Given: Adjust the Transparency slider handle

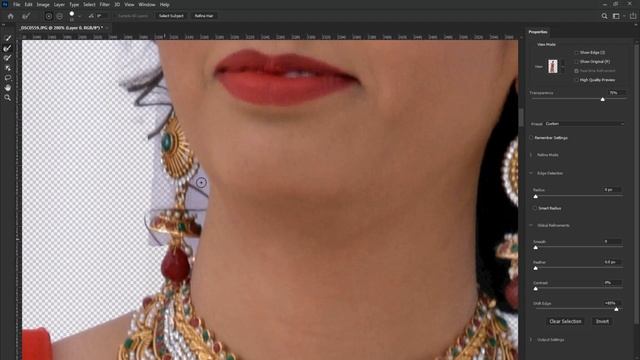Looking at the screenshot, I should [x=602, y=99].
